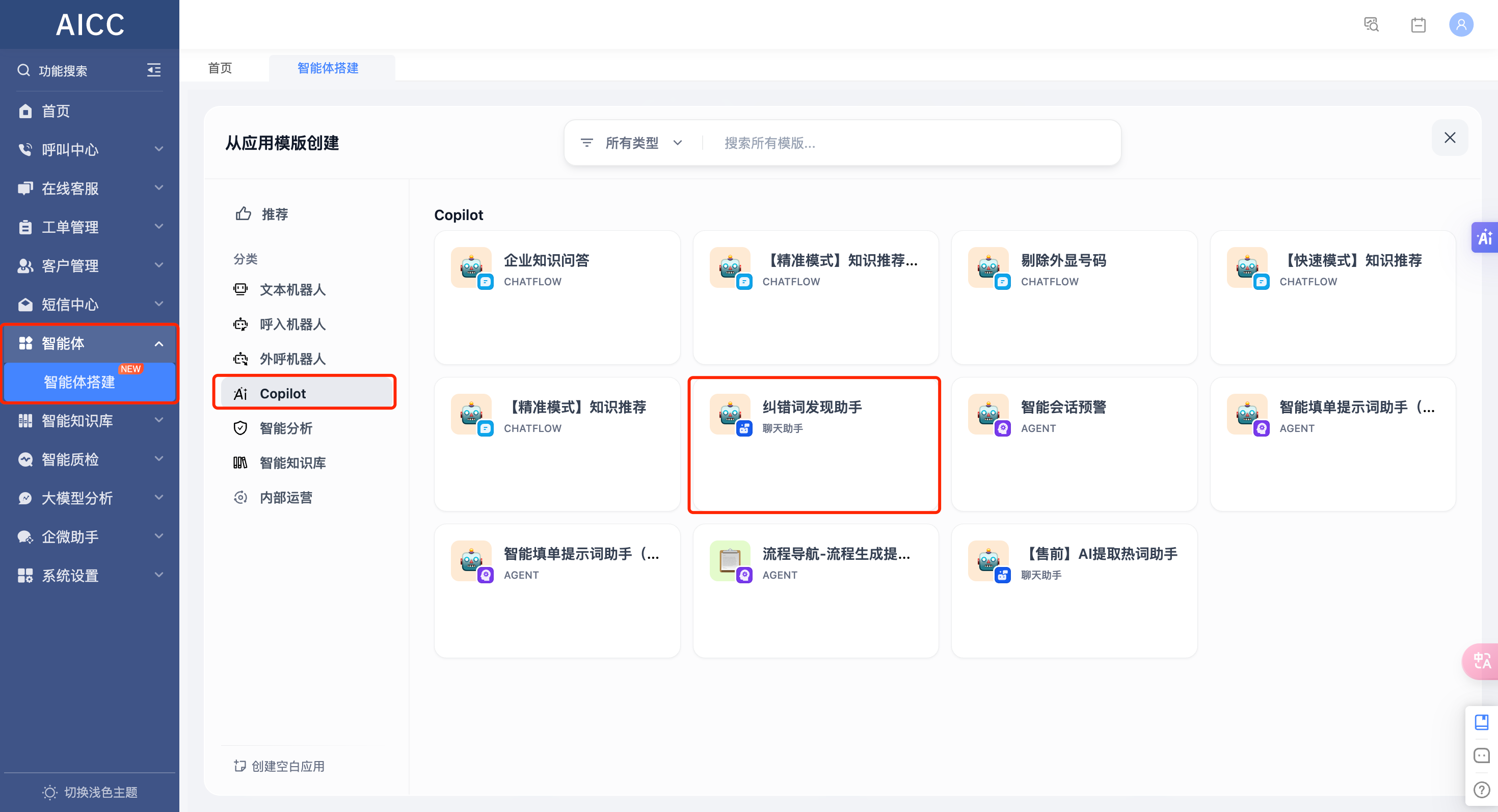Viewport: 1498px width, 812px height.
Task: Click the home icon beside 首页 in sidebar
Action: click(25, 111)
